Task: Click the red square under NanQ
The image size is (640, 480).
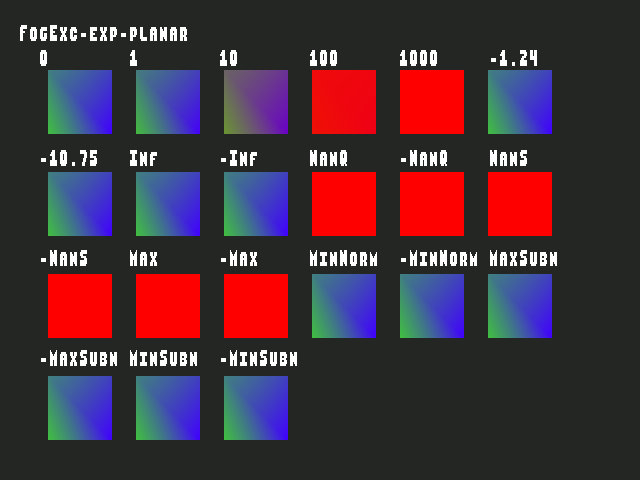Action: [x=344, y=204]
